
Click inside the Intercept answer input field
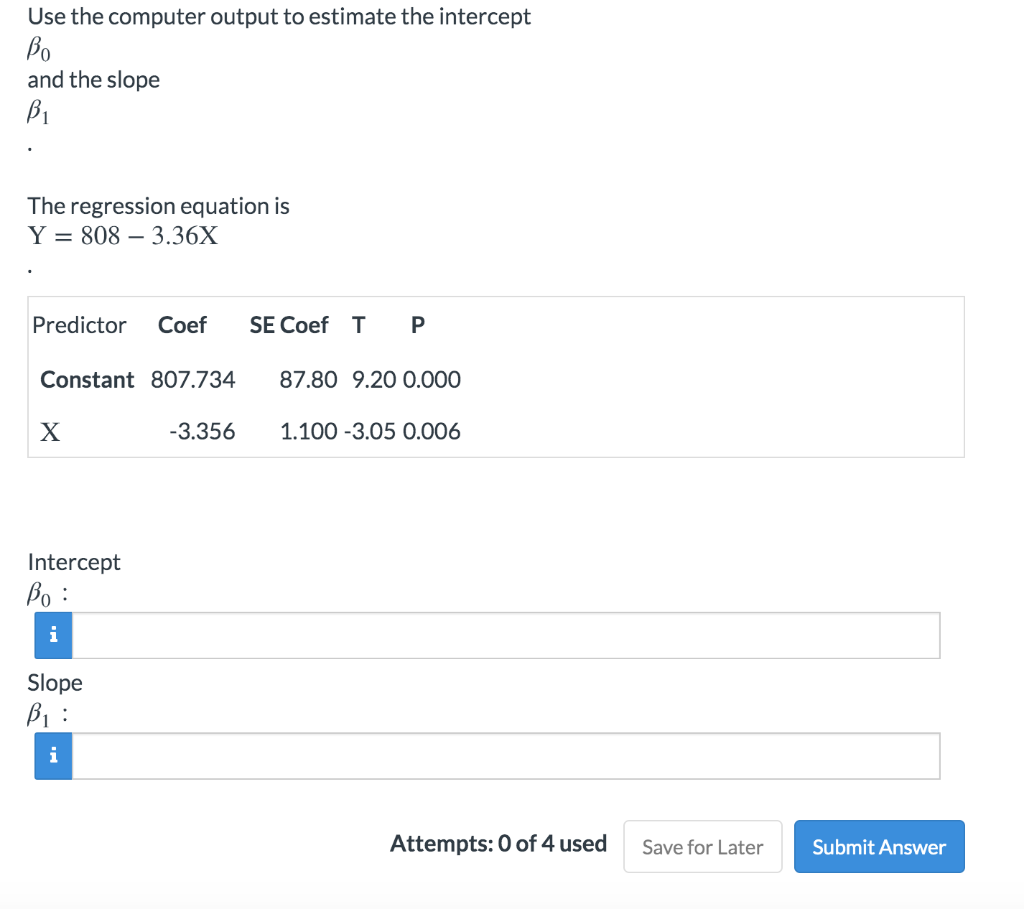tap(500, 635)
